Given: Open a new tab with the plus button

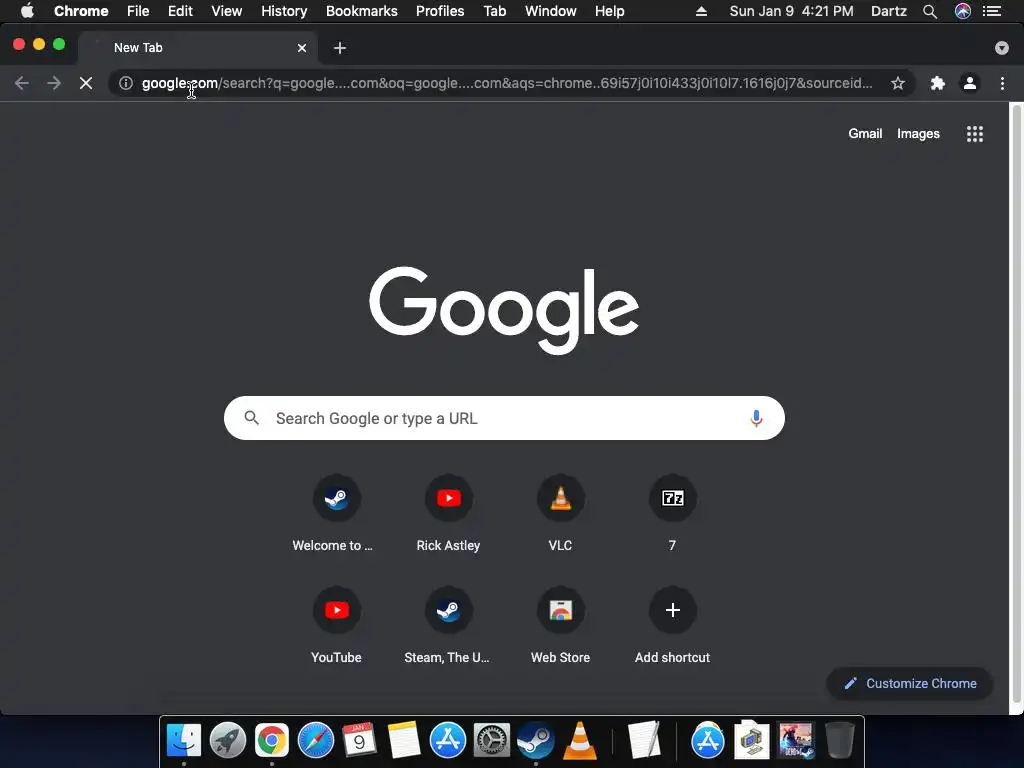Looking at the screenshot, I should tap(340, 48).
